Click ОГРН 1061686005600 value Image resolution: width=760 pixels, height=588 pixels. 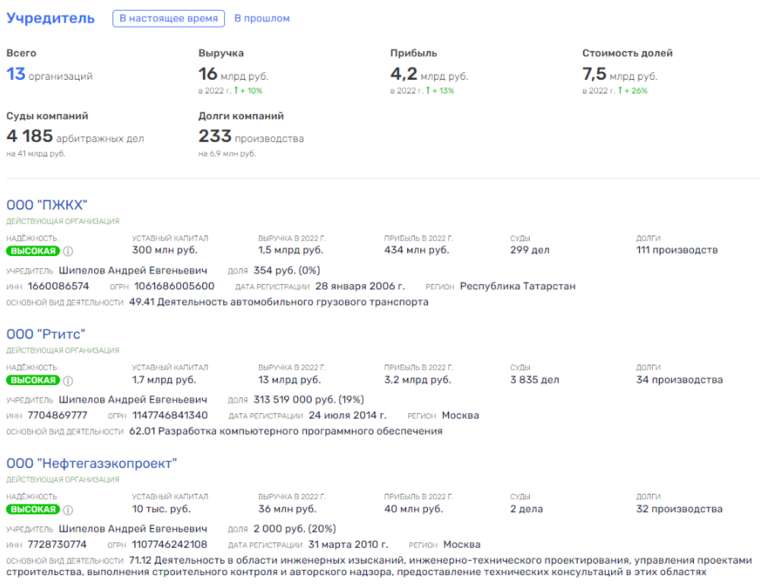coord(174,286)
